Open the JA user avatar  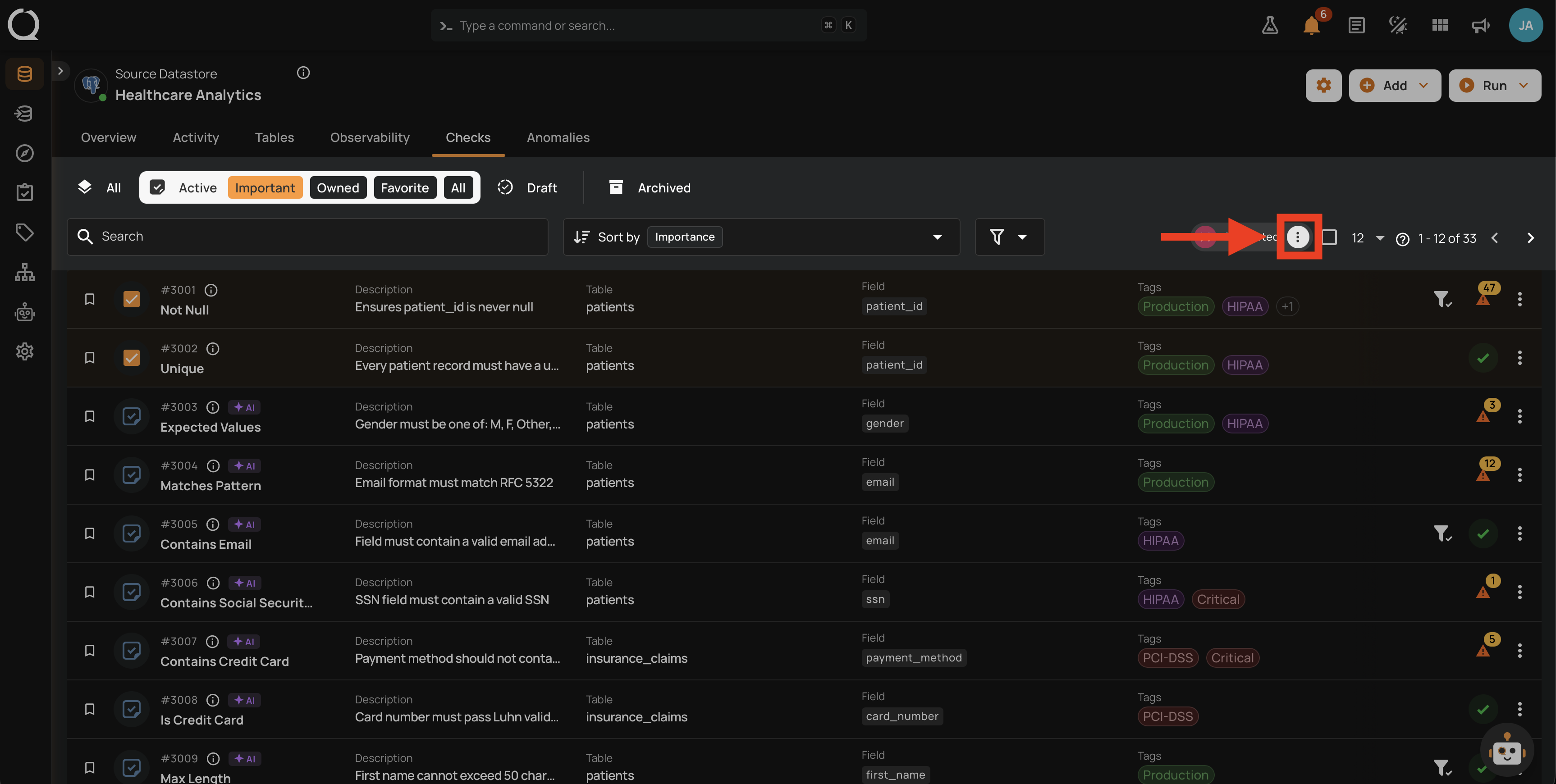click(x=1526, y=25)
